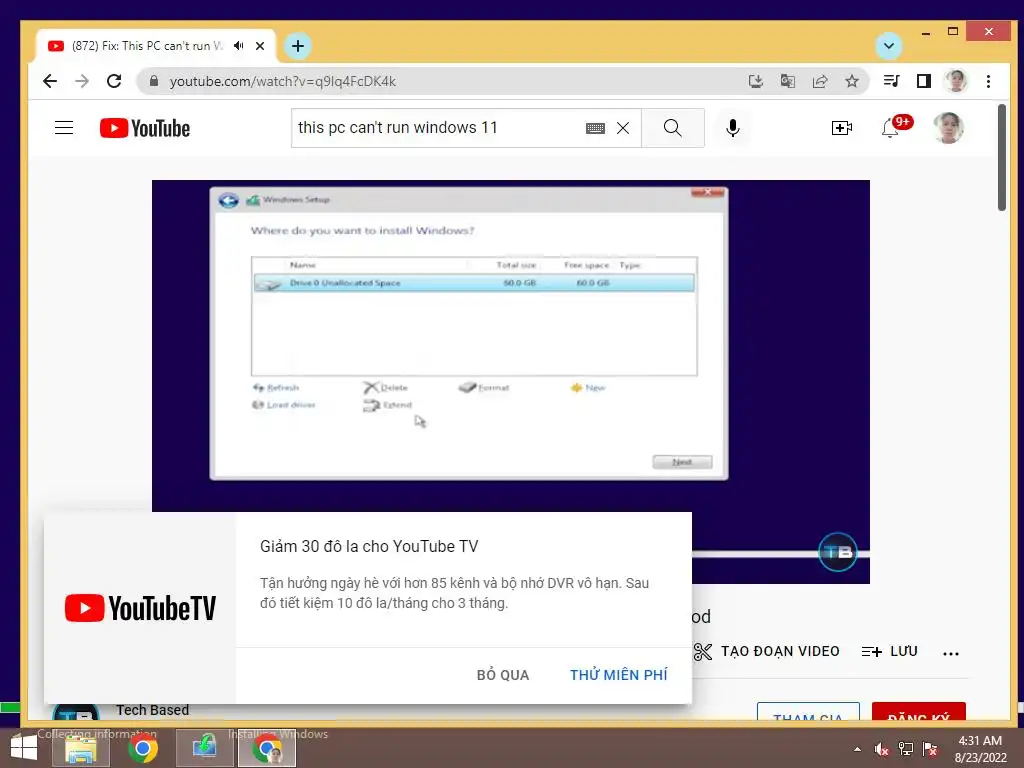1024x768 pixels.
Task: Click the share page icon in address bar
Action: tap(820, 81)
